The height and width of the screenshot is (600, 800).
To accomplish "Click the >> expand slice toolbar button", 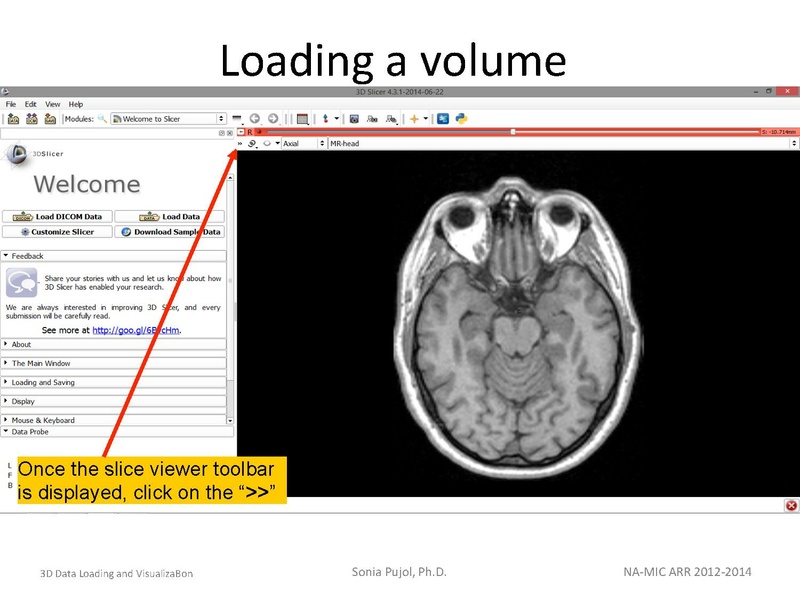I will point(240,144).
